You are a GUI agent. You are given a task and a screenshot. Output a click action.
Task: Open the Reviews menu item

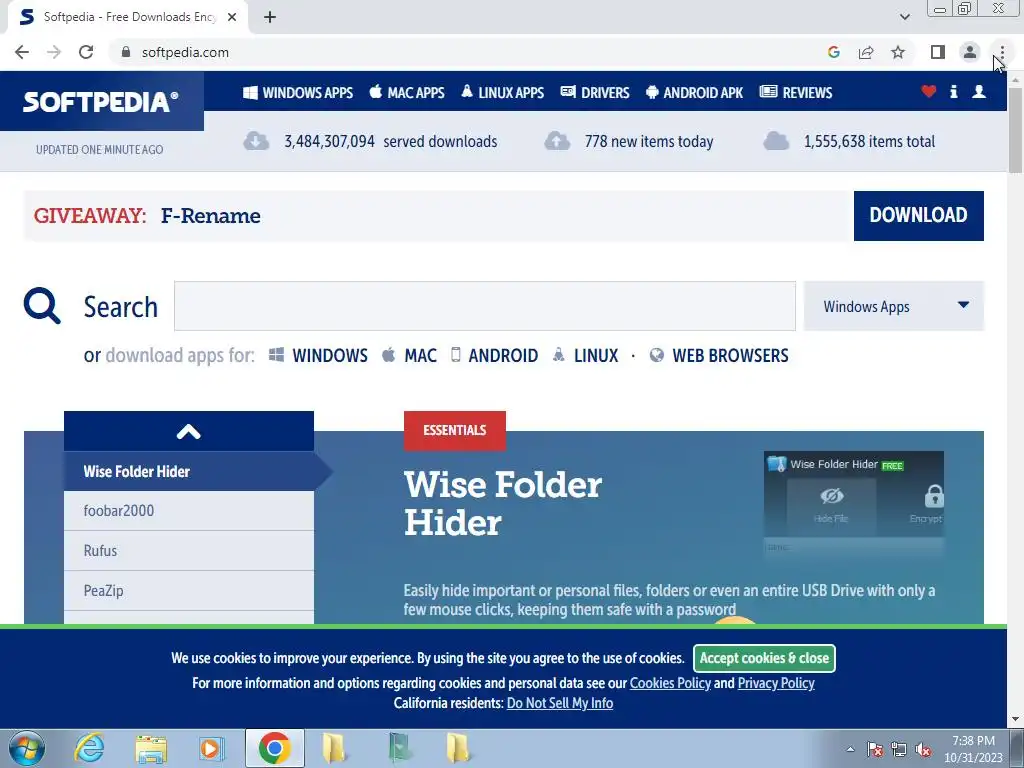(796, 93)
